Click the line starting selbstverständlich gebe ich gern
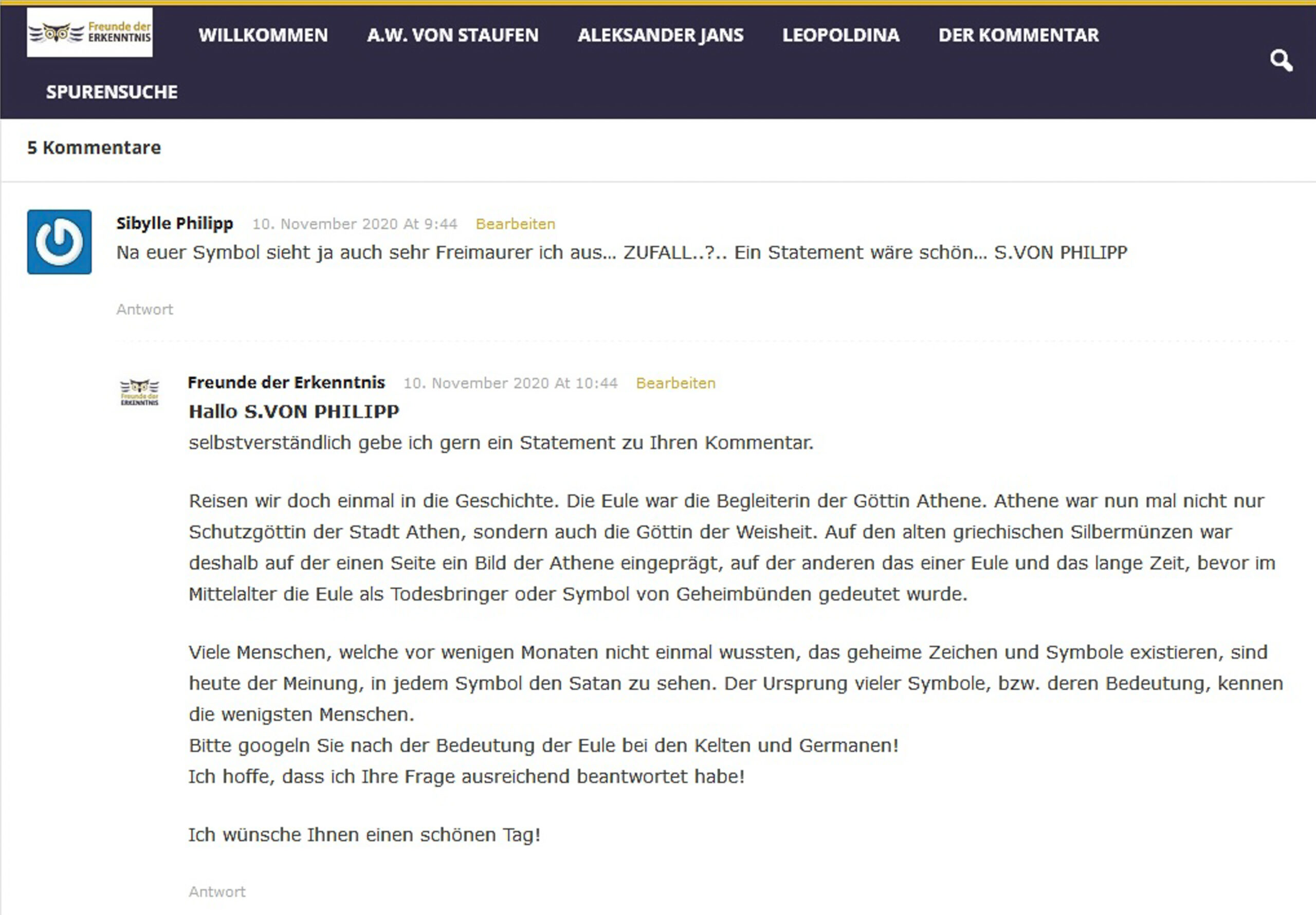1316x915 pixels. (x=501, y=443)
